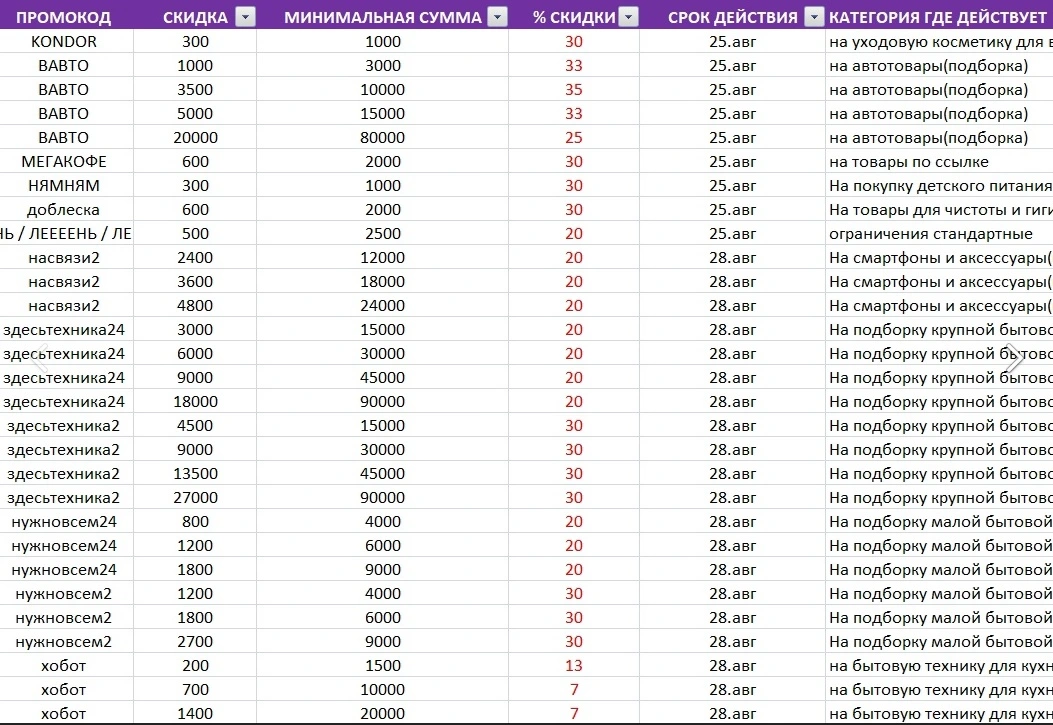The image size is (1053, 725).
Task: Click discount cell 800 for нужновсем24
Action: tap(195, 522)
